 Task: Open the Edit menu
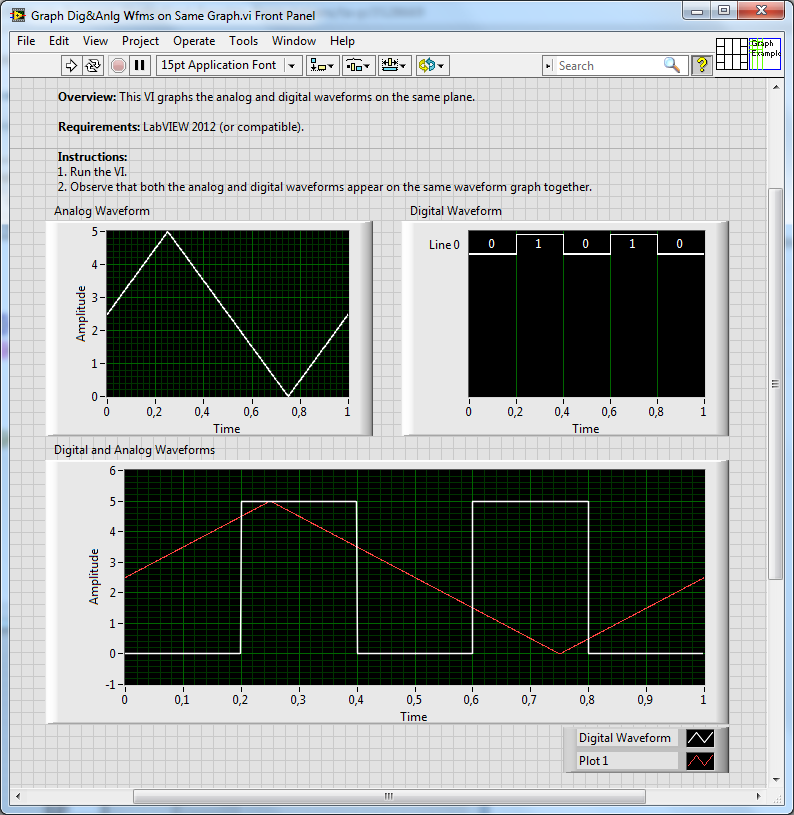59,41
